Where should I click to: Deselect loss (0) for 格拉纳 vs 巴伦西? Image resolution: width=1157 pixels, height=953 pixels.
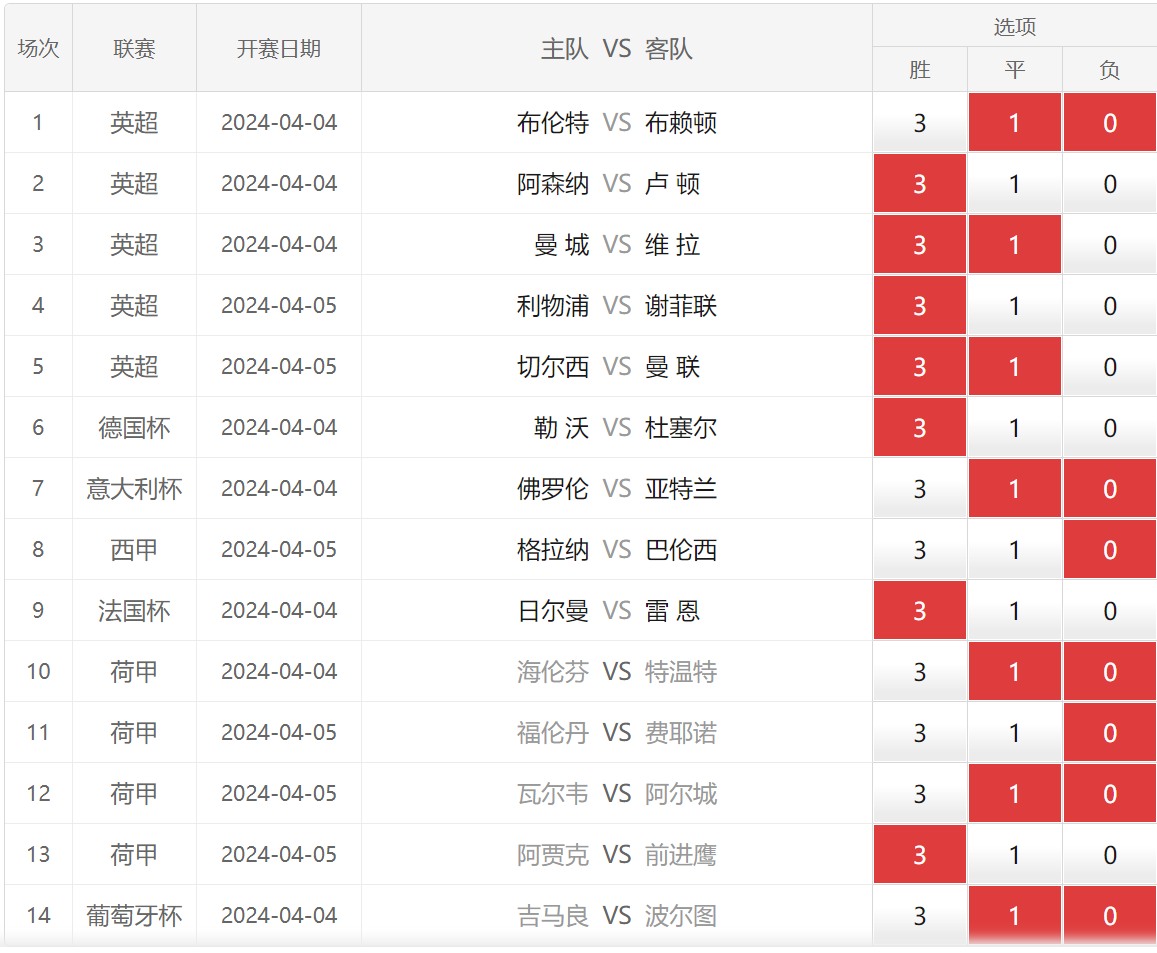click(1110, 550)
